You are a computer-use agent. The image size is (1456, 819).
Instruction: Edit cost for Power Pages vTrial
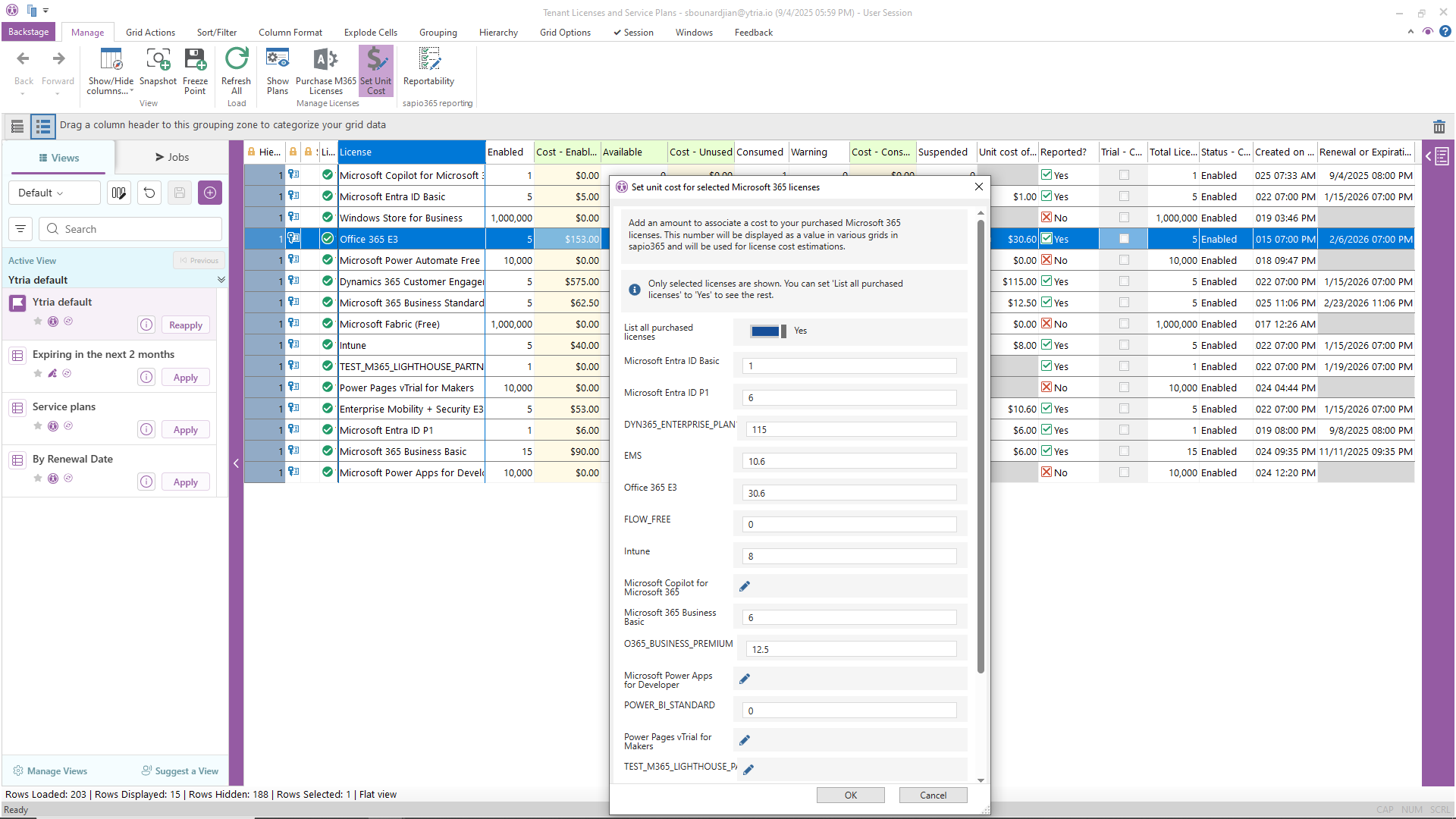745,740
